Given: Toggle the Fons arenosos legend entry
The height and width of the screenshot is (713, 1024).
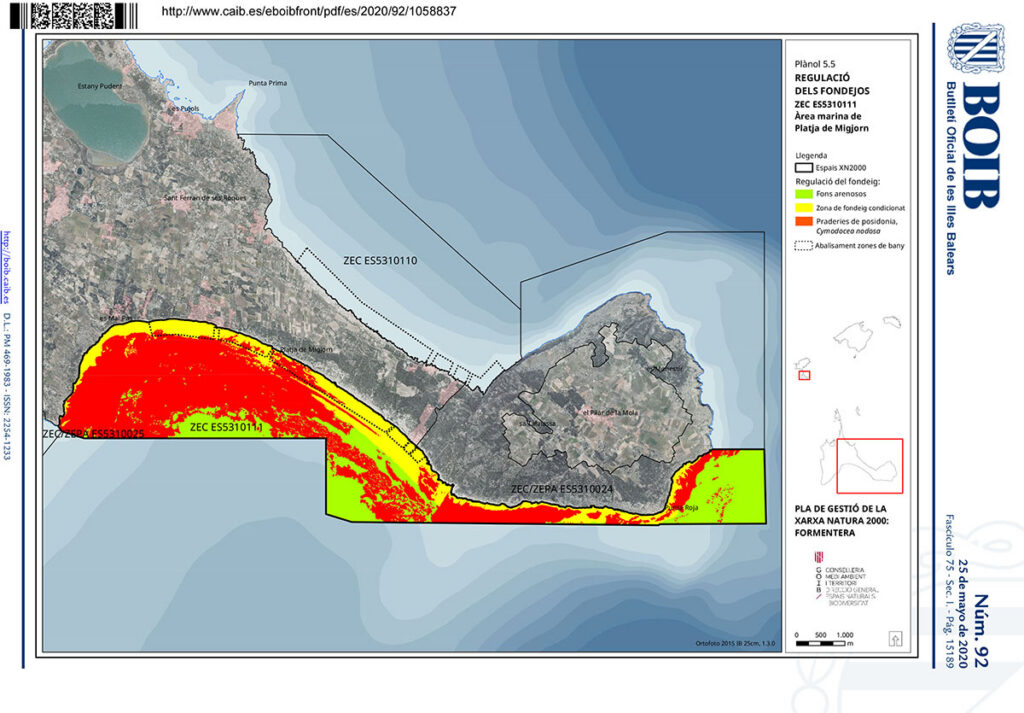Looking at the screenshot, I should (802, 193).
